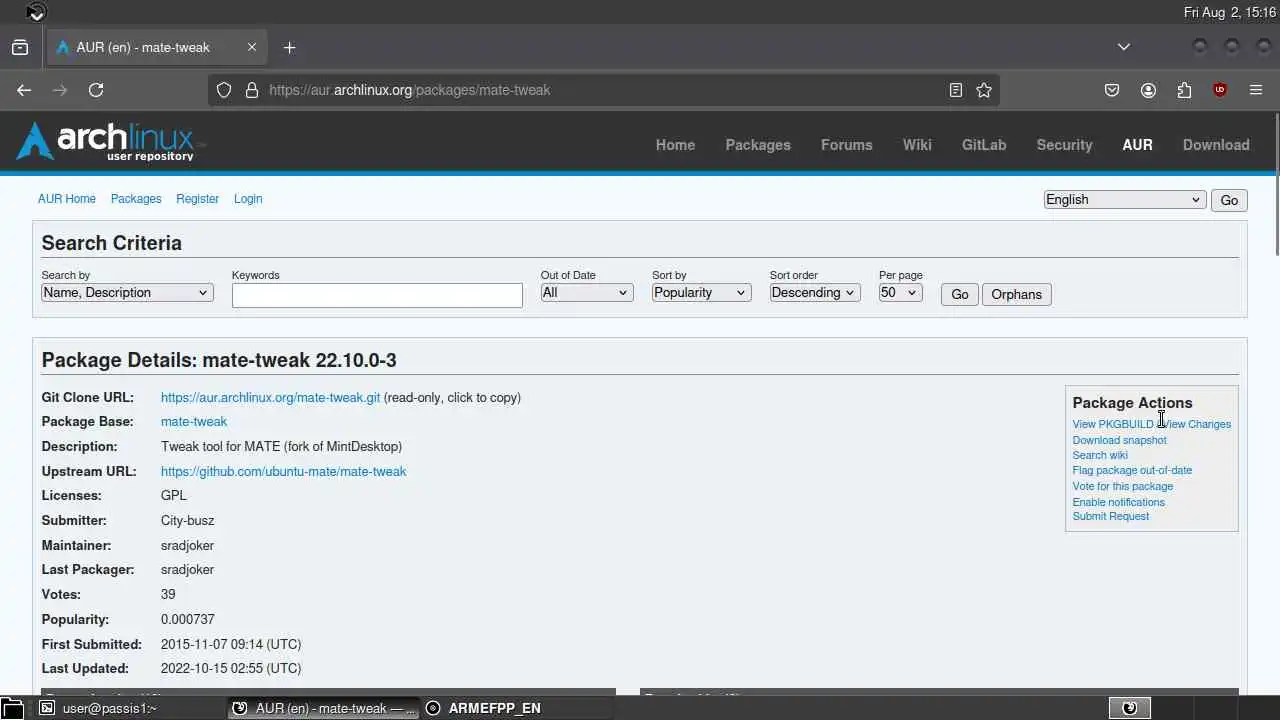1280x720 pixels.
Task: Click Flag package out-of-date
Action: click(x=1132, y=470)
